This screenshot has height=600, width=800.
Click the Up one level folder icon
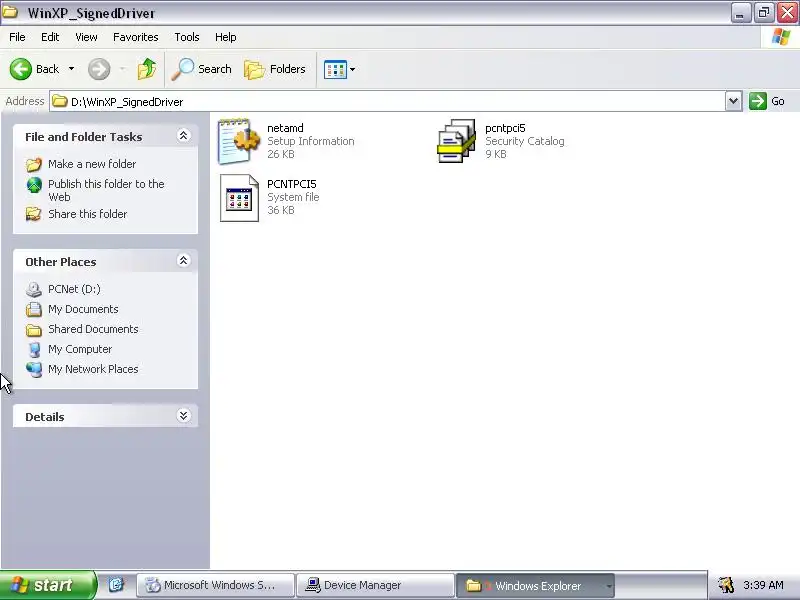coord(147,69)
